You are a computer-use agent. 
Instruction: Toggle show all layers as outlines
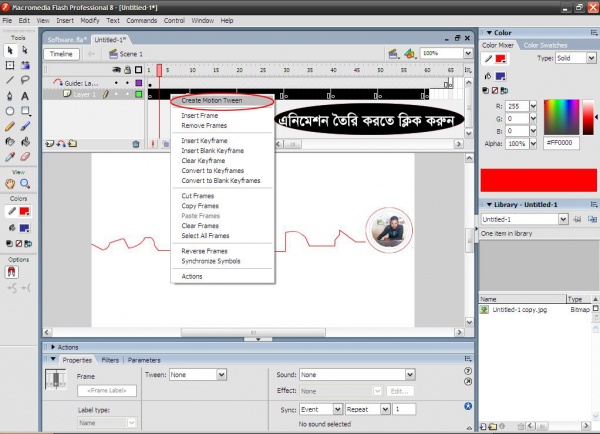(139, 70)
